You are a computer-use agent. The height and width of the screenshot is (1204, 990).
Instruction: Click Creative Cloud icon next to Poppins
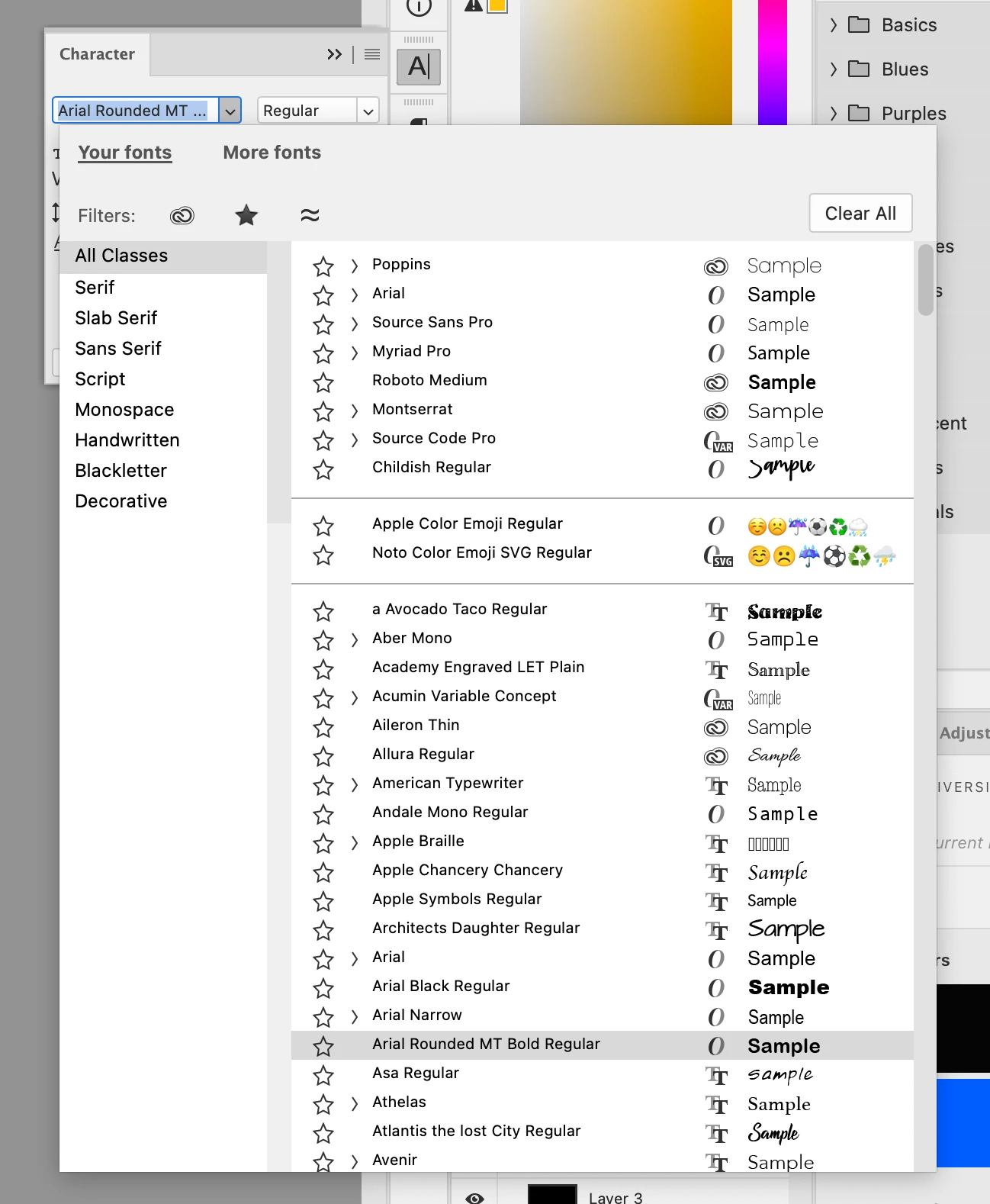715,266
